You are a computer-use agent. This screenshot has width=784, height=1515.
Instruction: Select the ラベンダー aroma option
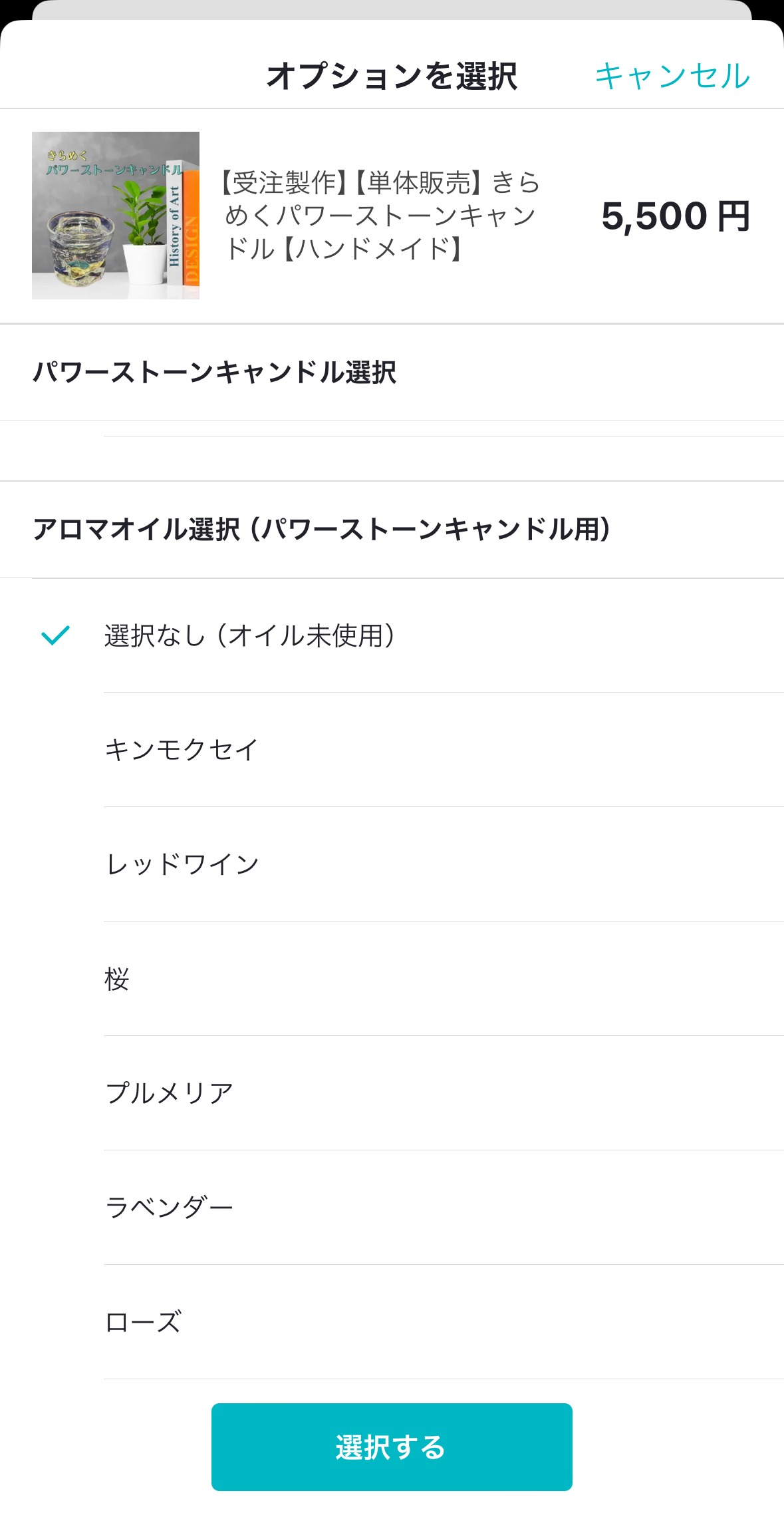[x=392, y=1208]
